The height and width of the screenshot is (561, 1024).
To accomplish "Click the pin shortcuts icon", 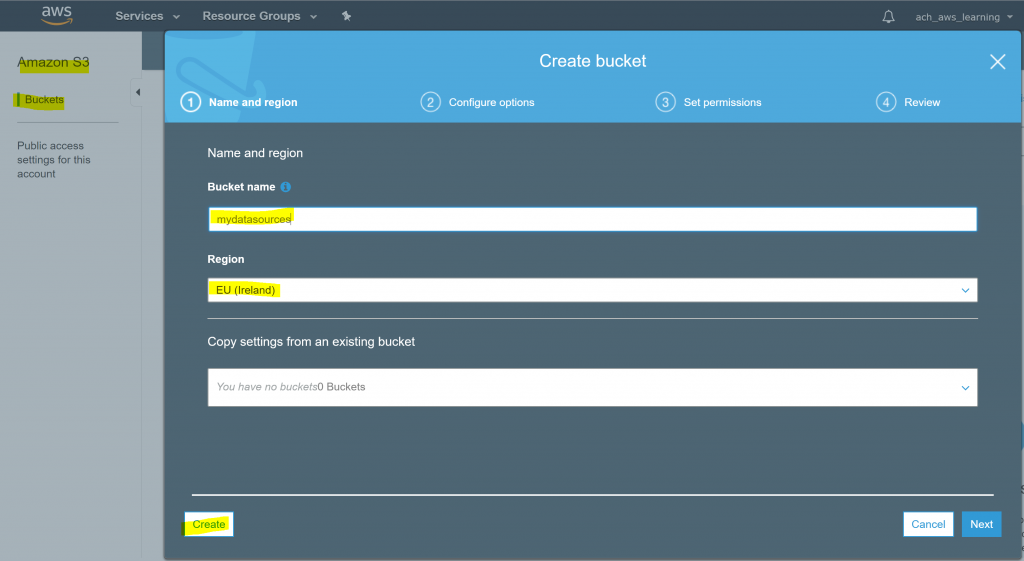I will tap(347, 16).
